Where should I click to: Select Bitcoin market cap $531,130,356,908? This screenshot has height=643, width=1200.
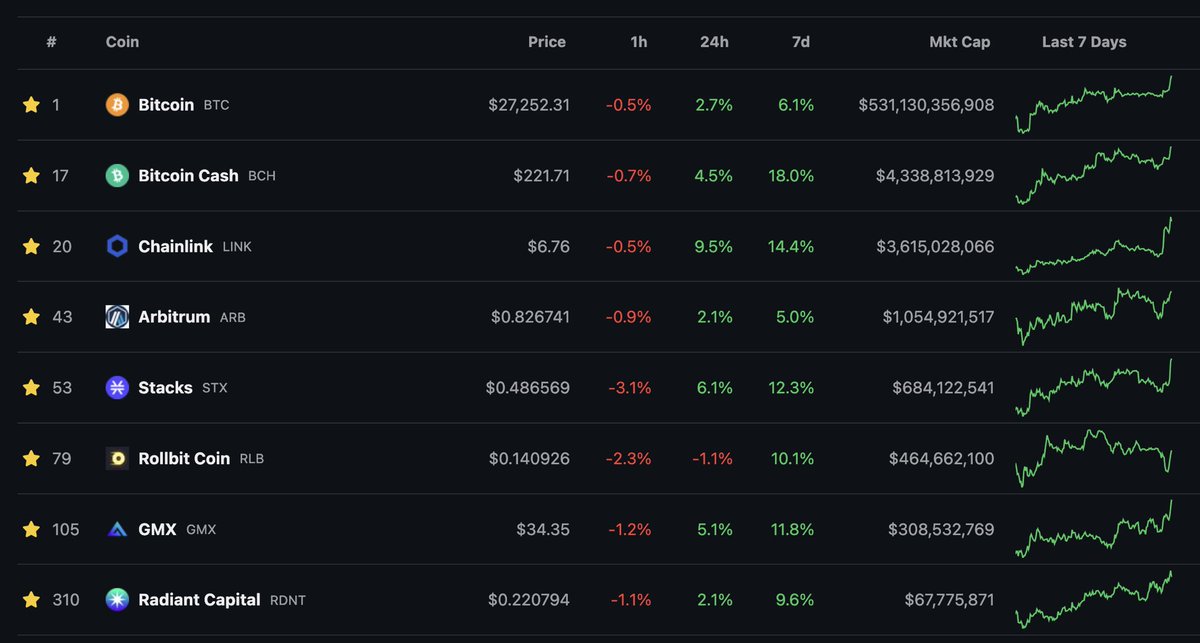coord(926,104)
